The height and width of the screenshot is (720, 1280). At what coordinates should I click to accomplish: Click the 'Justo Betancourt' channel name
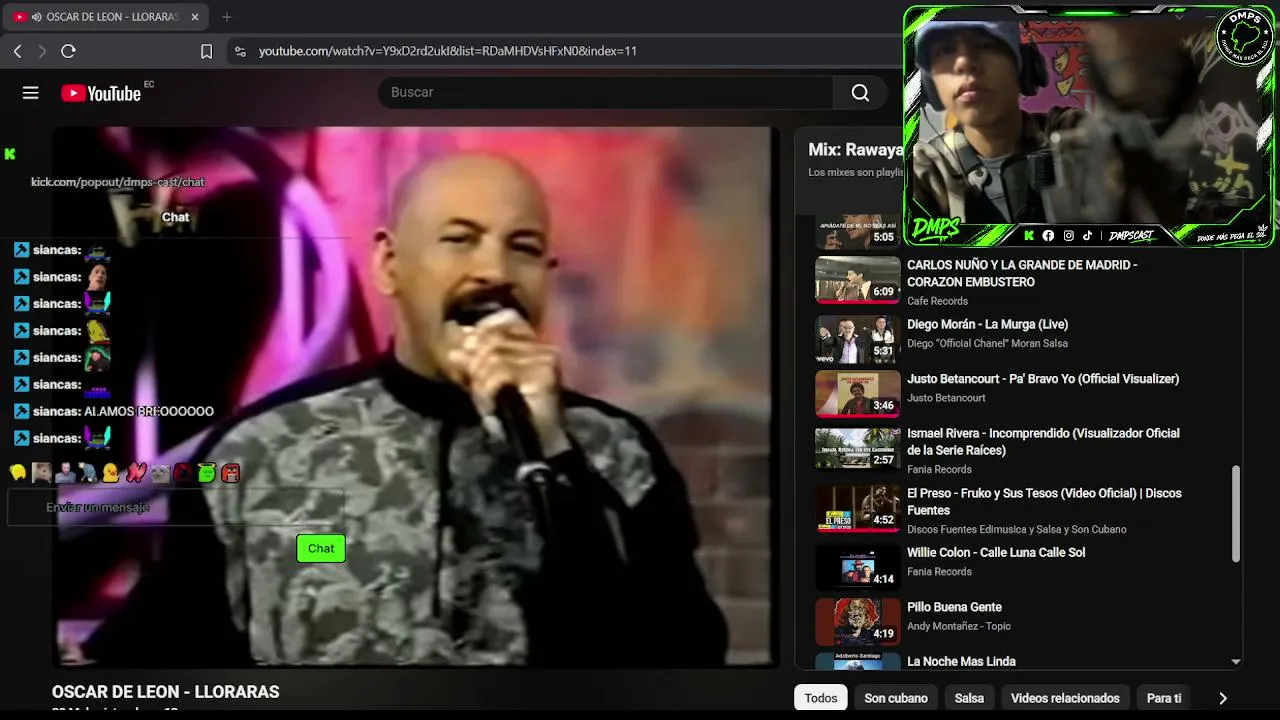(x=946, y=398)
